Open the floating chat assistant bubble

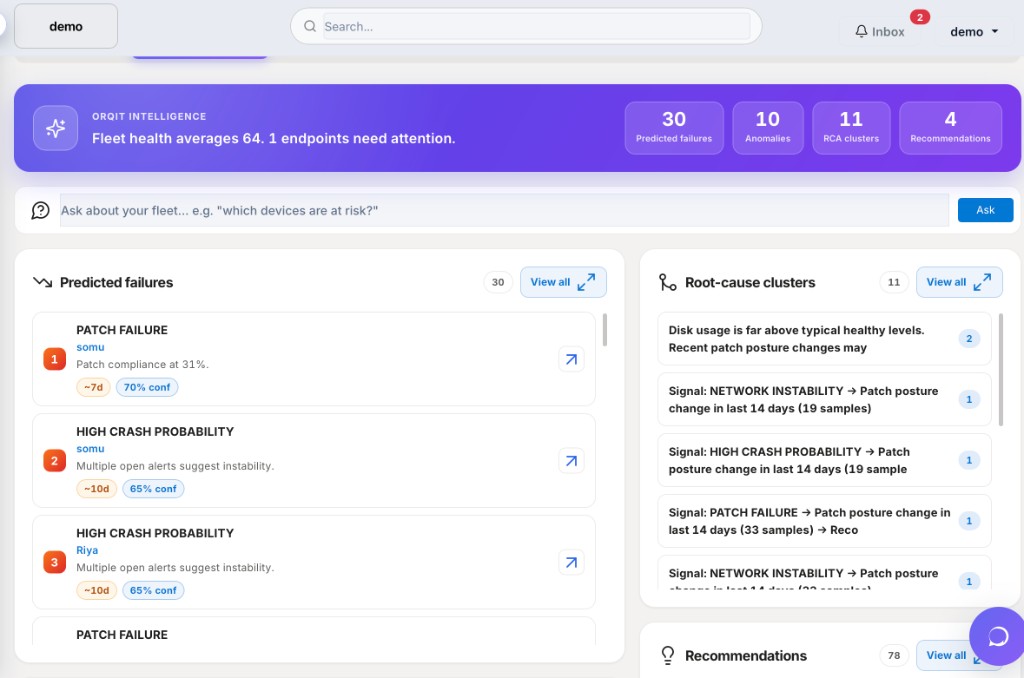997,636
